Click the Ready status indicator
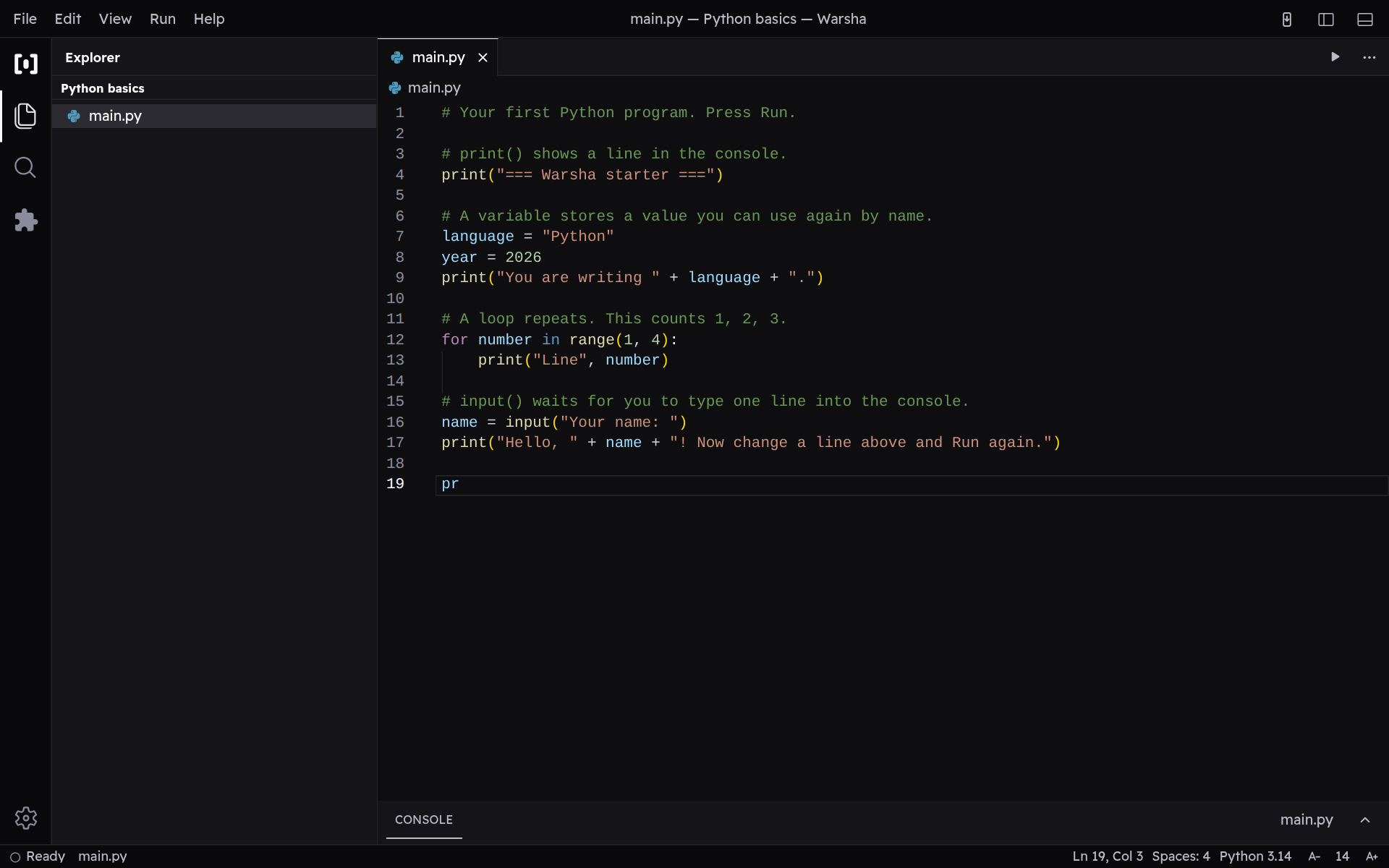Viewport: 1389px width, 868px height. tap(38, 856)
